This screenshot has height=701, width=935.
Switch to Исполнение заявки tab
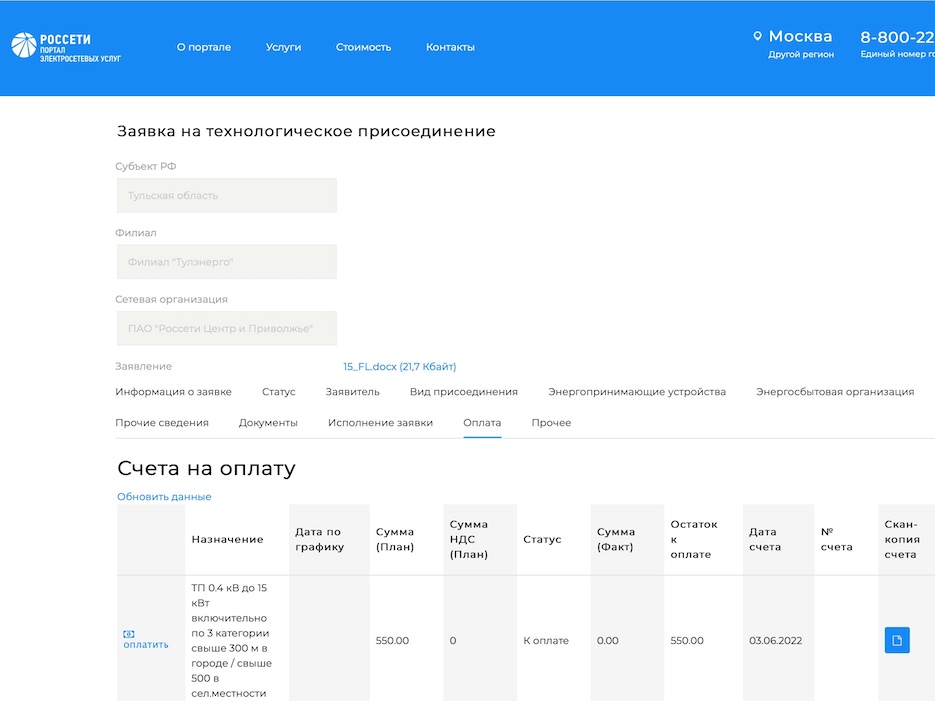coord(380,423)
